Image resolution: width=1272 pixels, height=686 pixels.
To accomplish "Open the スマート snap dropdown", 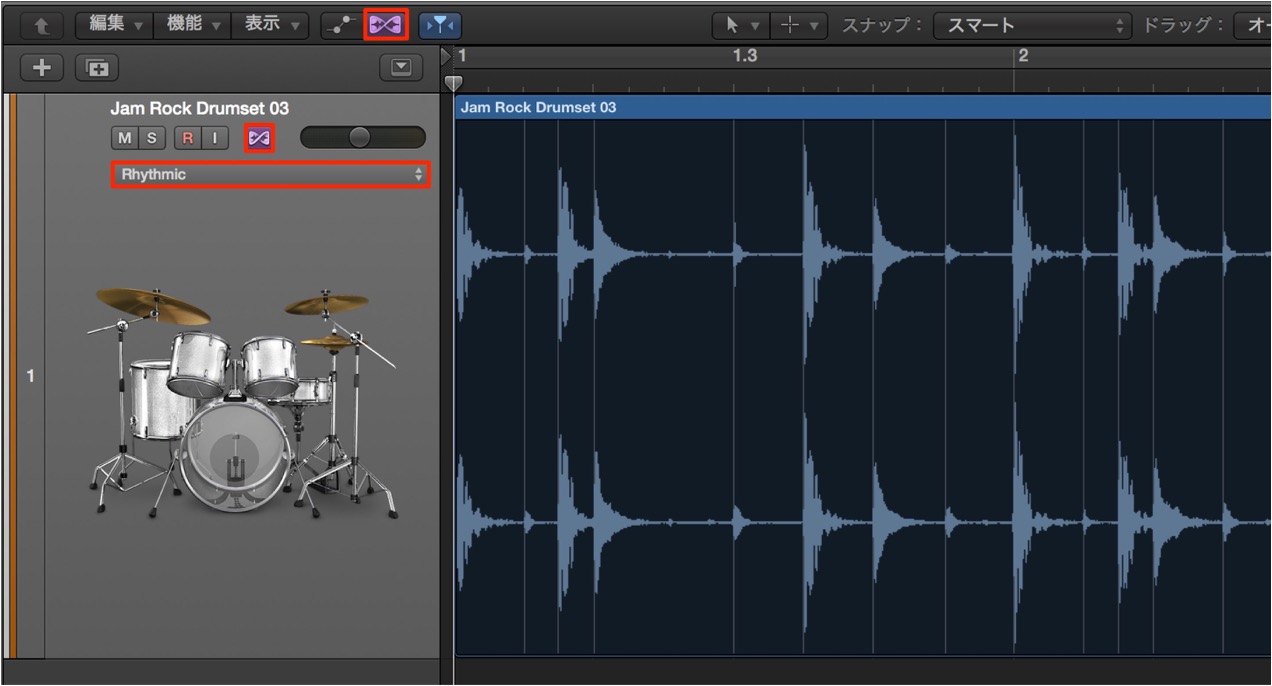I will (1032, 25).
